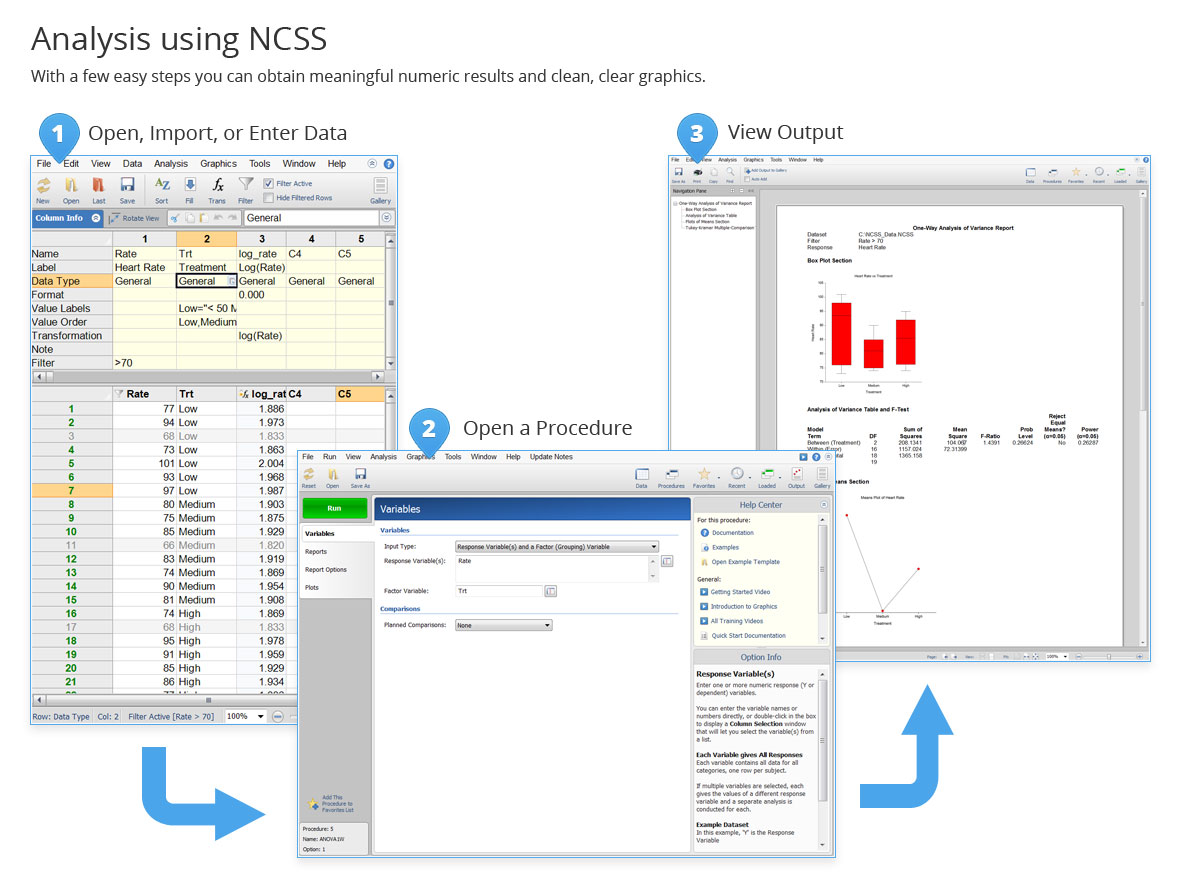Open the Analysis menu in the data window
Image resolution: width=1180 pixels, height=886 pixels.
coord(170,163)
